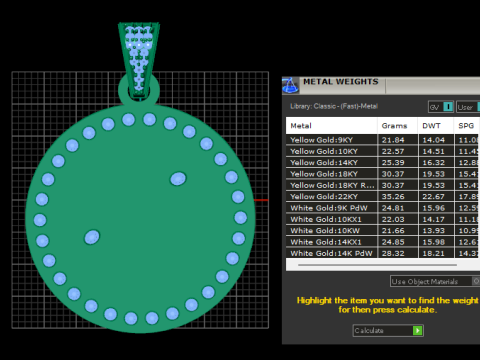Click the 14.17 DWT value
The image size is (480, 360).
click(x=434, y=219)
